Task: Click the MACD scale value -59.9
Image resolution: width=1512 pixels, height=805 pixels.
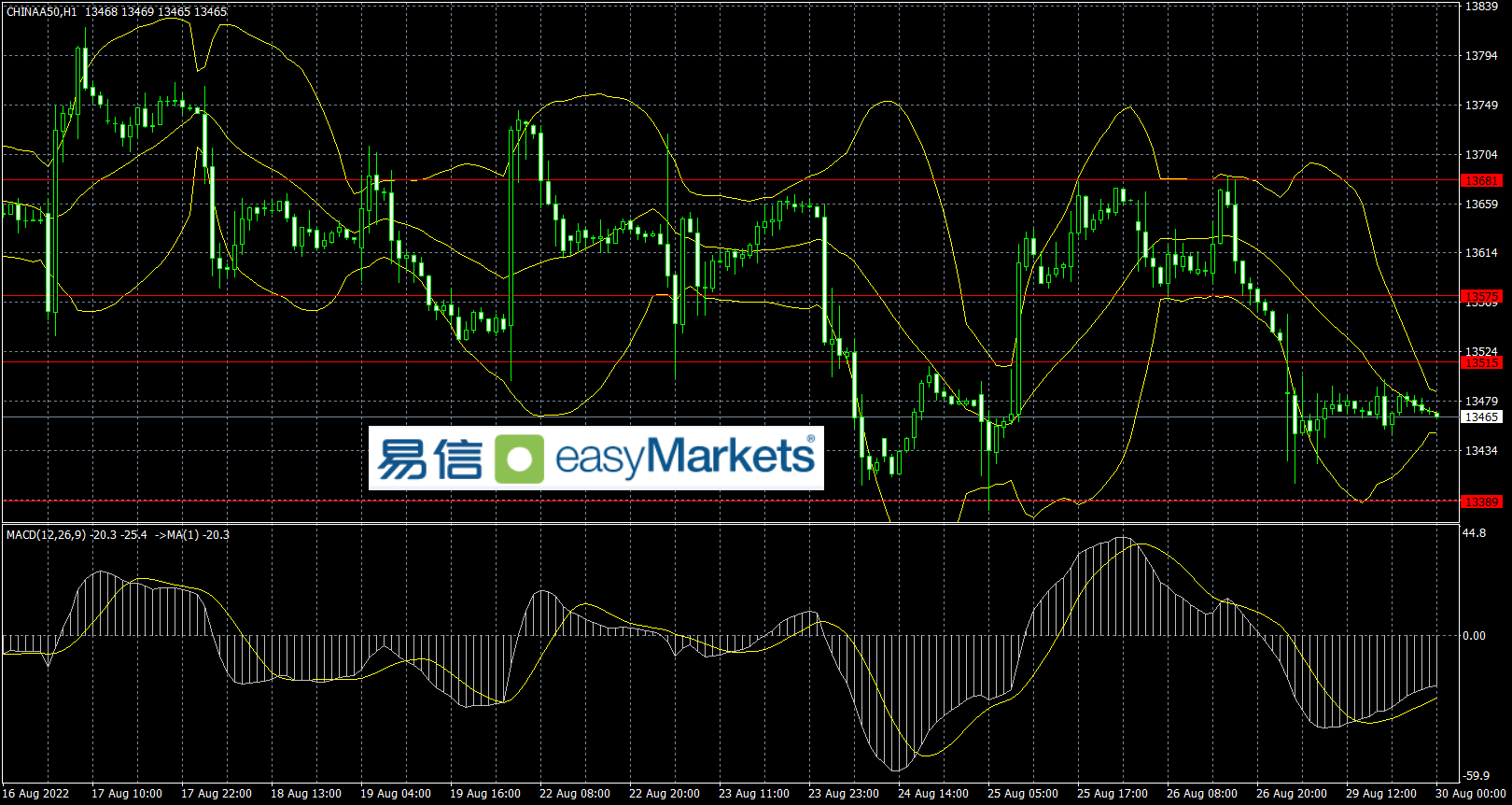Action: coord(1476,776)
